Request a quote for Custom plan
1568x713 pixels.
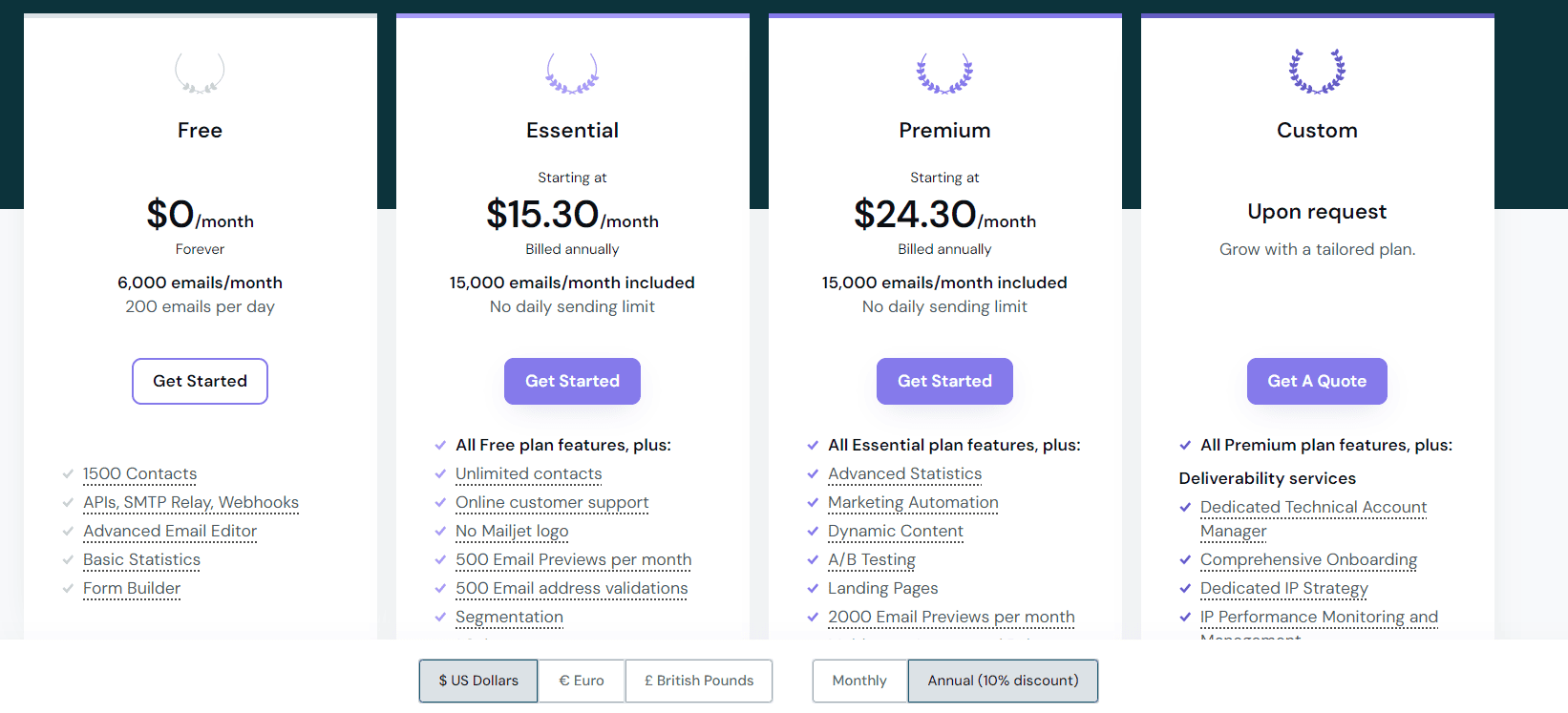coord(1317,381)
